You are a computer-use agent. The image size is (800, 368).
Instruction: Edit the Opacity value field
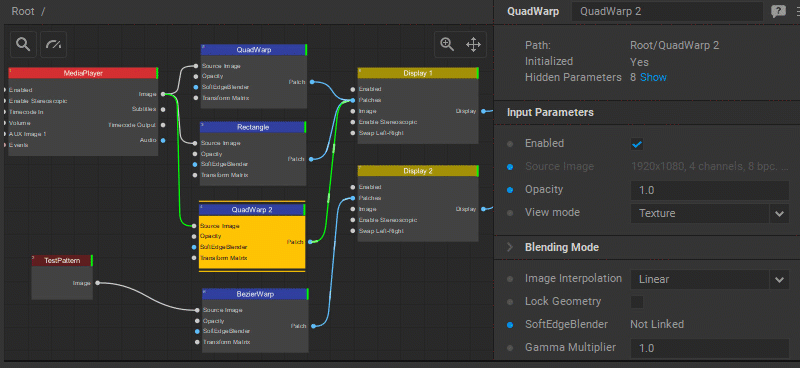(710, 190)
